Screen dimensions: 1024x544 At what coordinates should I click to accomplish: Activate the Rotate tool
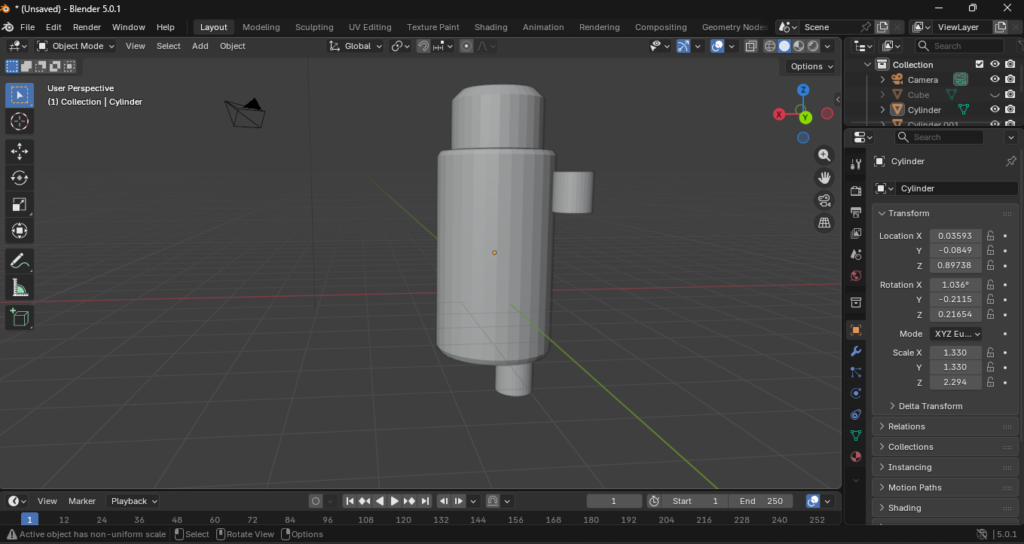19,178
